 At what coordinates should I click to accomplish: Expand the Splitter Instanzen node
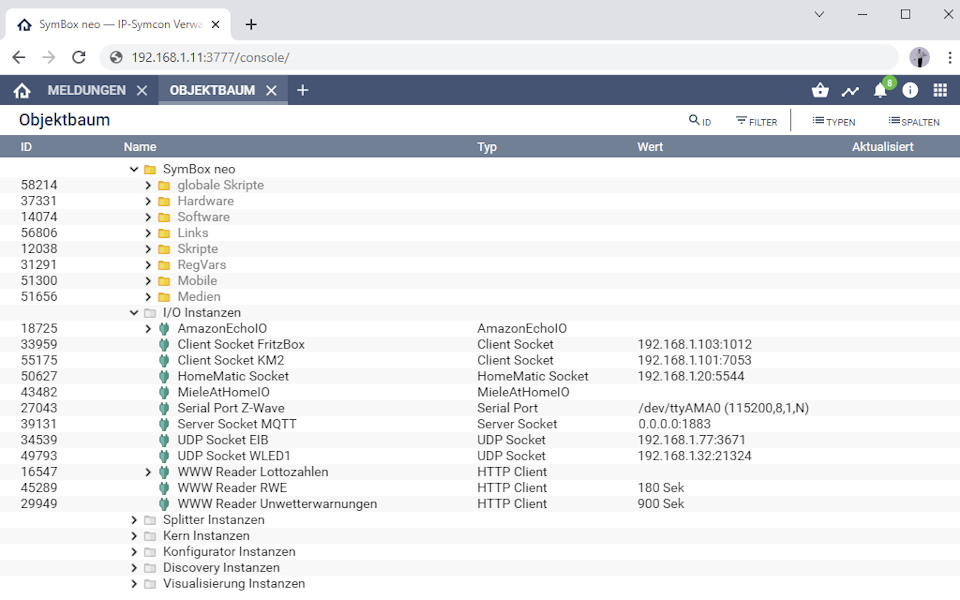[134, 520]
